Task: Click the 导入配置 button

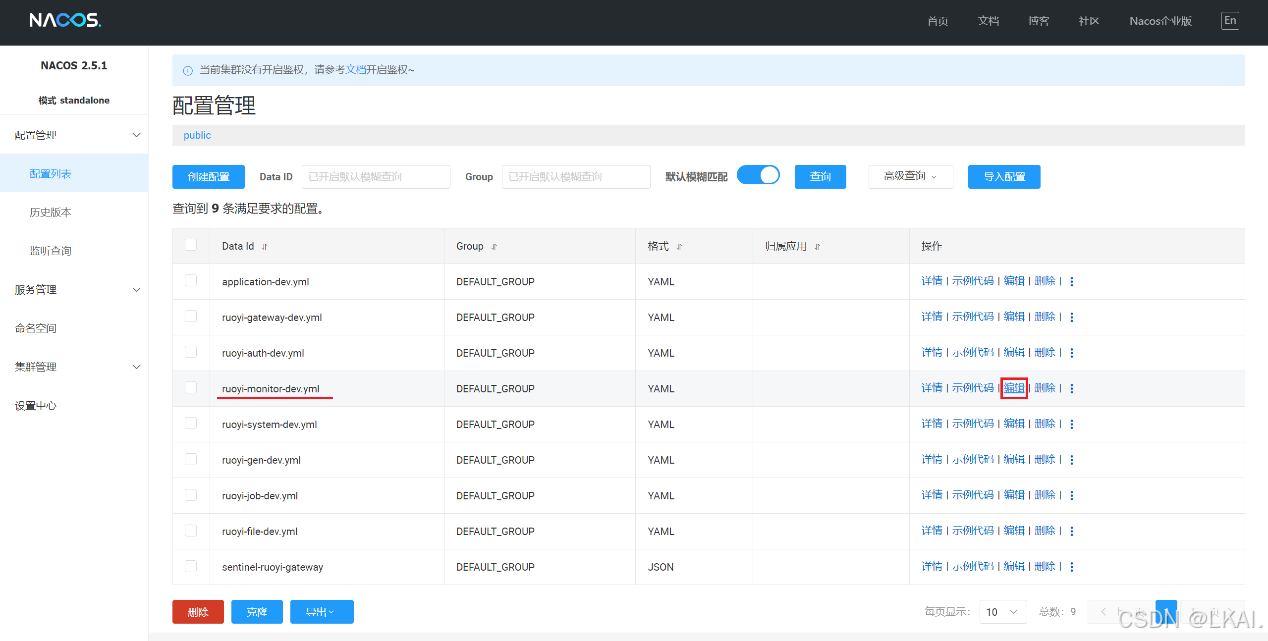Action: (x=1004, y=177)
